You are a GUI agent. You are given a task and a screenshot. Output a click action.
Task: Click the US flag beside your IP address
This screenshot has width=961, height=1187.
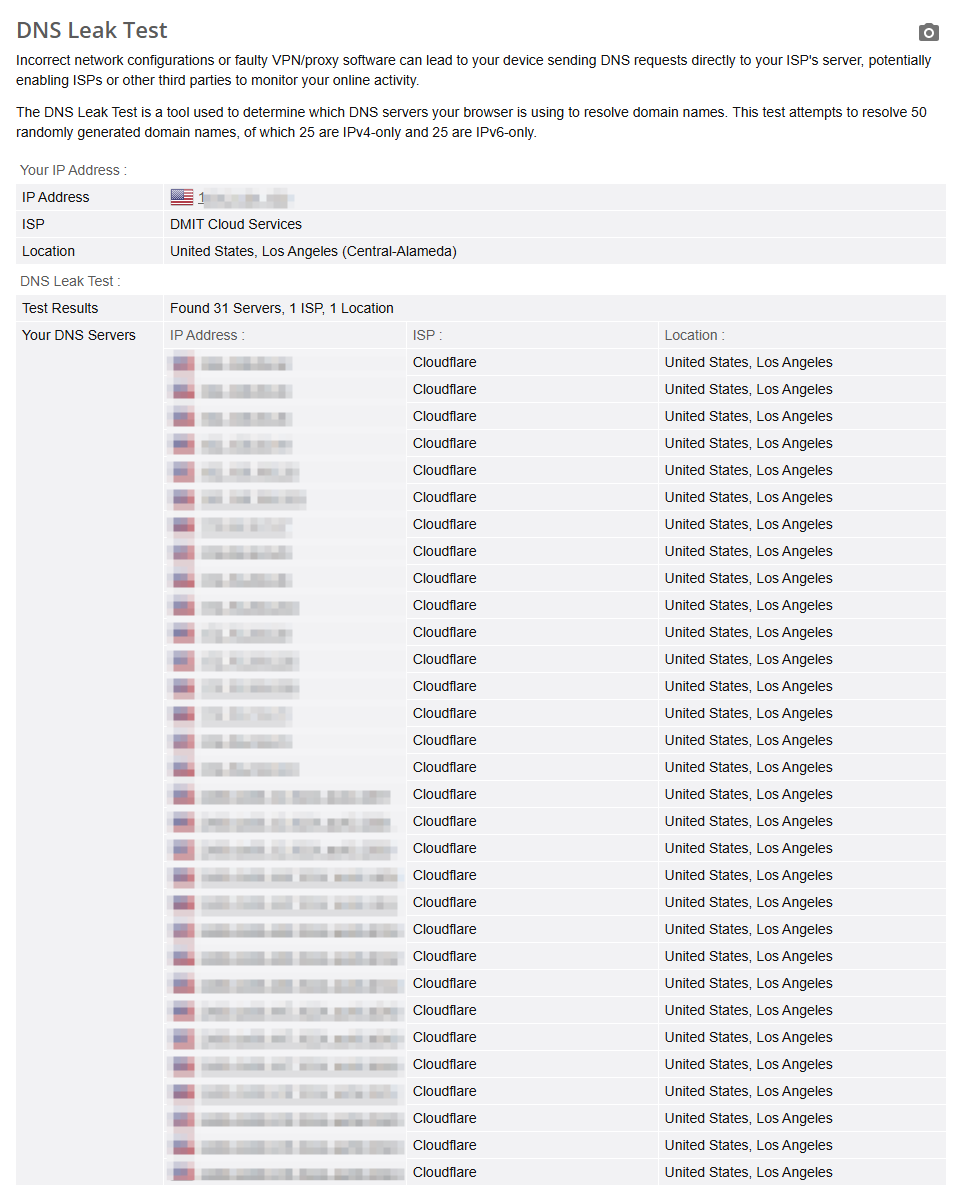181,197
